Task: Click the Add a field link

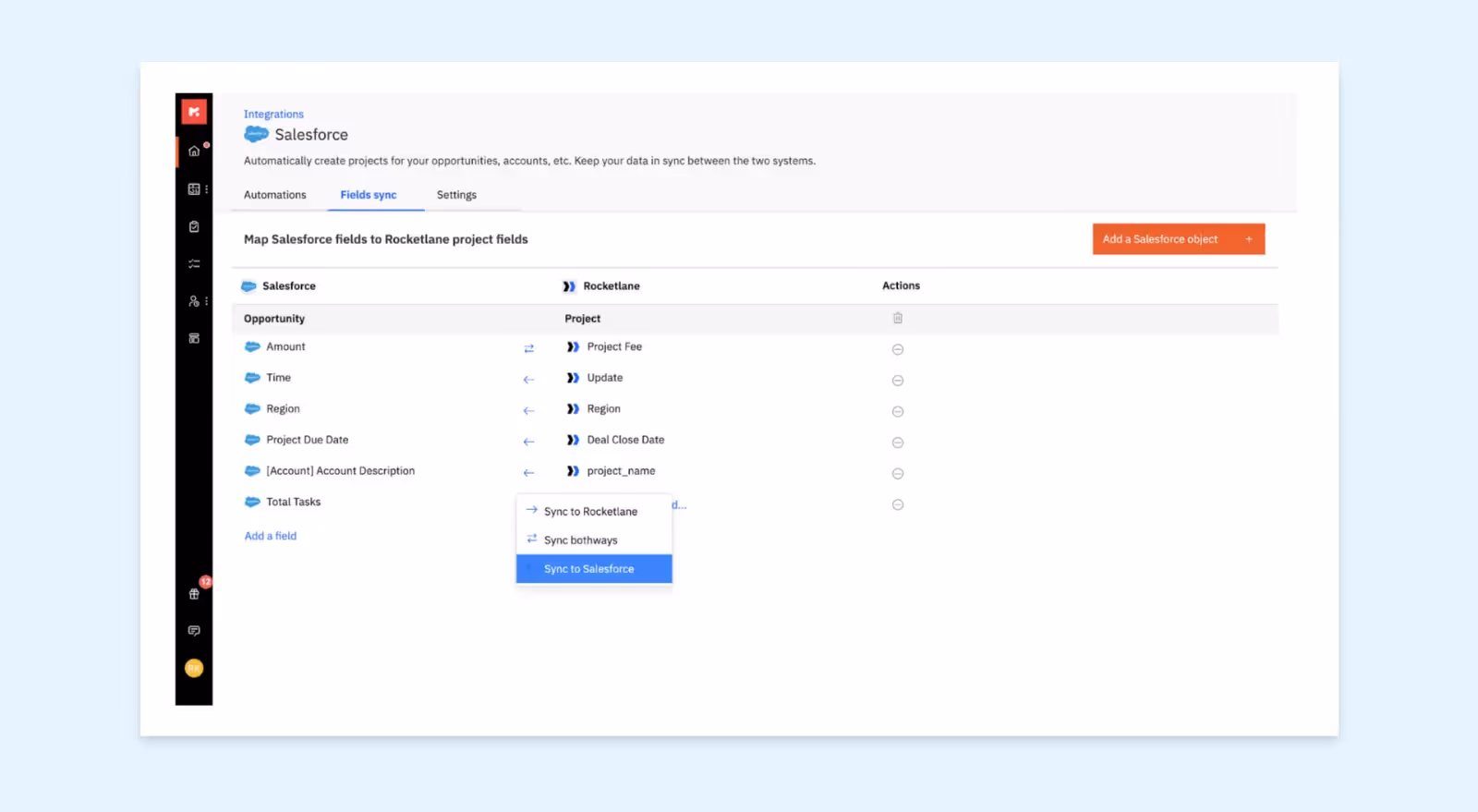Action: (x=271, y=536)
